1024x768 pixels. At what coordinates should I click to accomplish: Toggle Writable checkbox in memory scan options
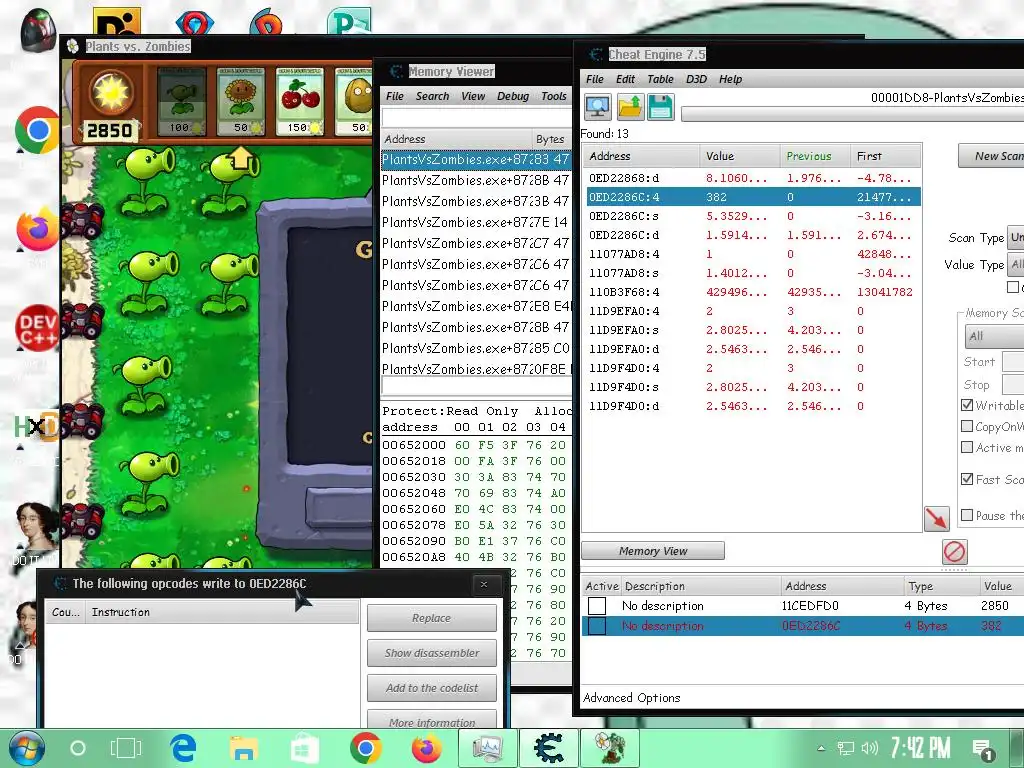967,405
